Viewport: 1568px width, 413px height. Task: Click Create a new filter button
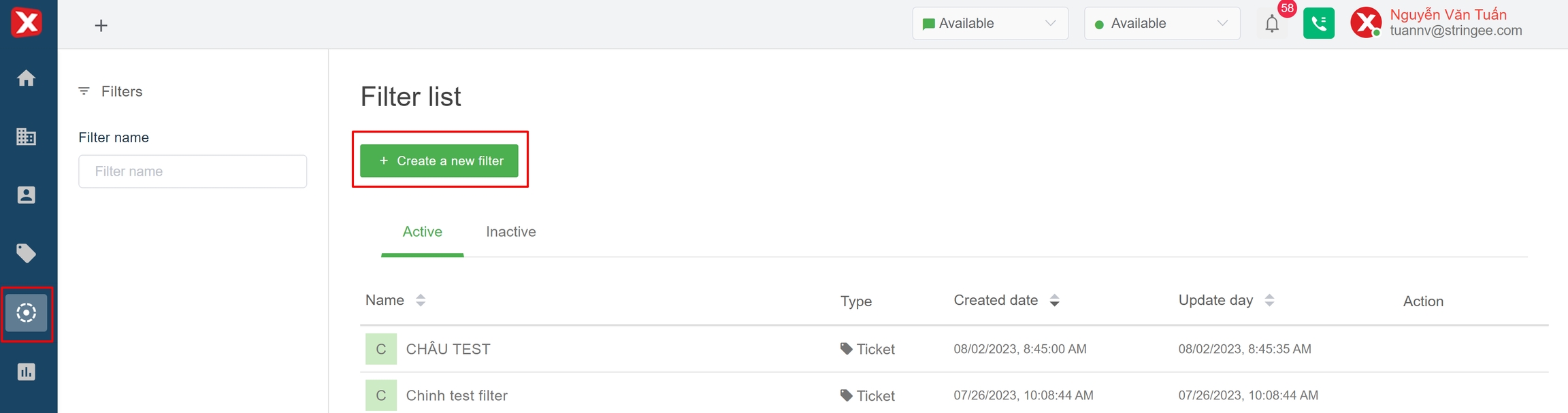click(439, 161)
